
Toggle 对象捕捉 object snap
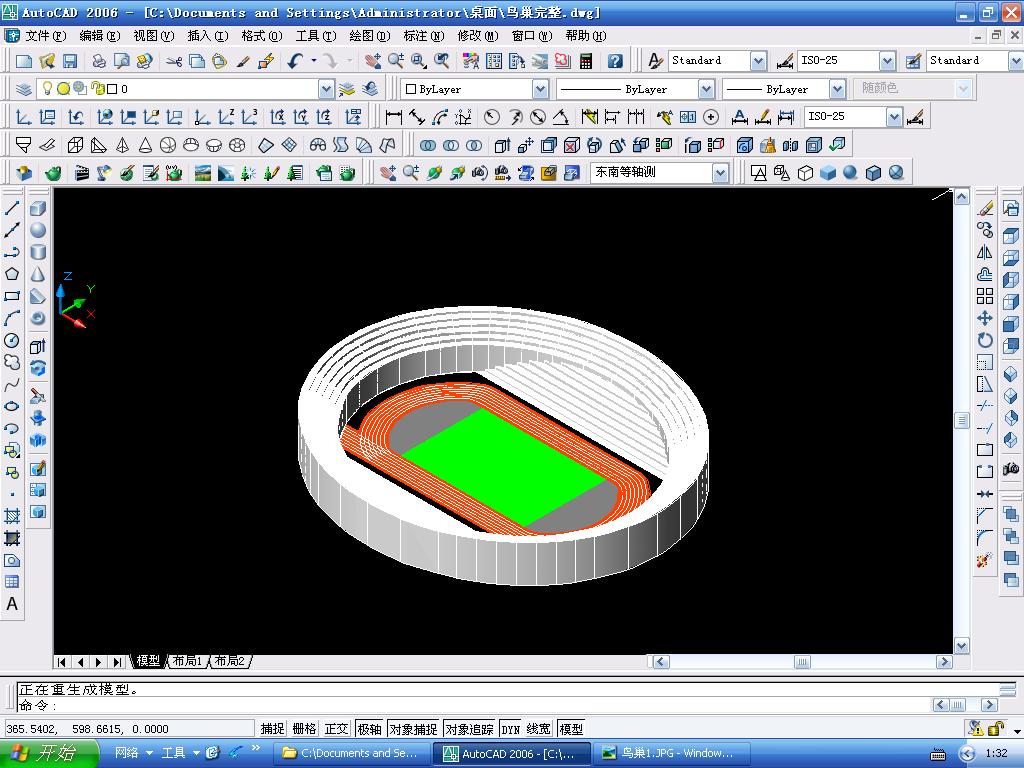coord(413,729)
